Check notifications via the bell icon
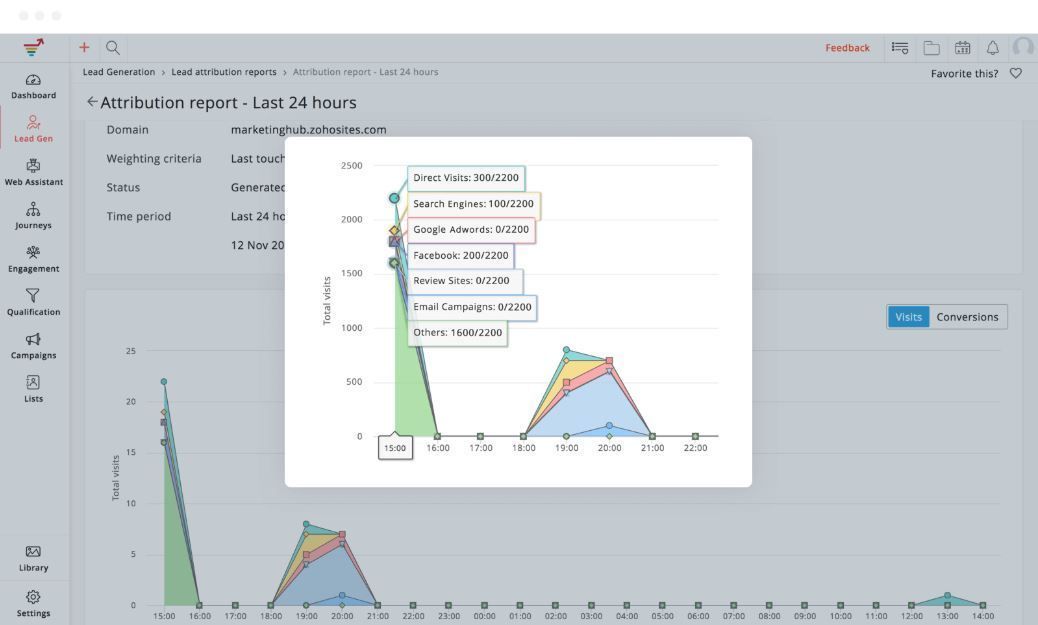 [x=992, y=47]
